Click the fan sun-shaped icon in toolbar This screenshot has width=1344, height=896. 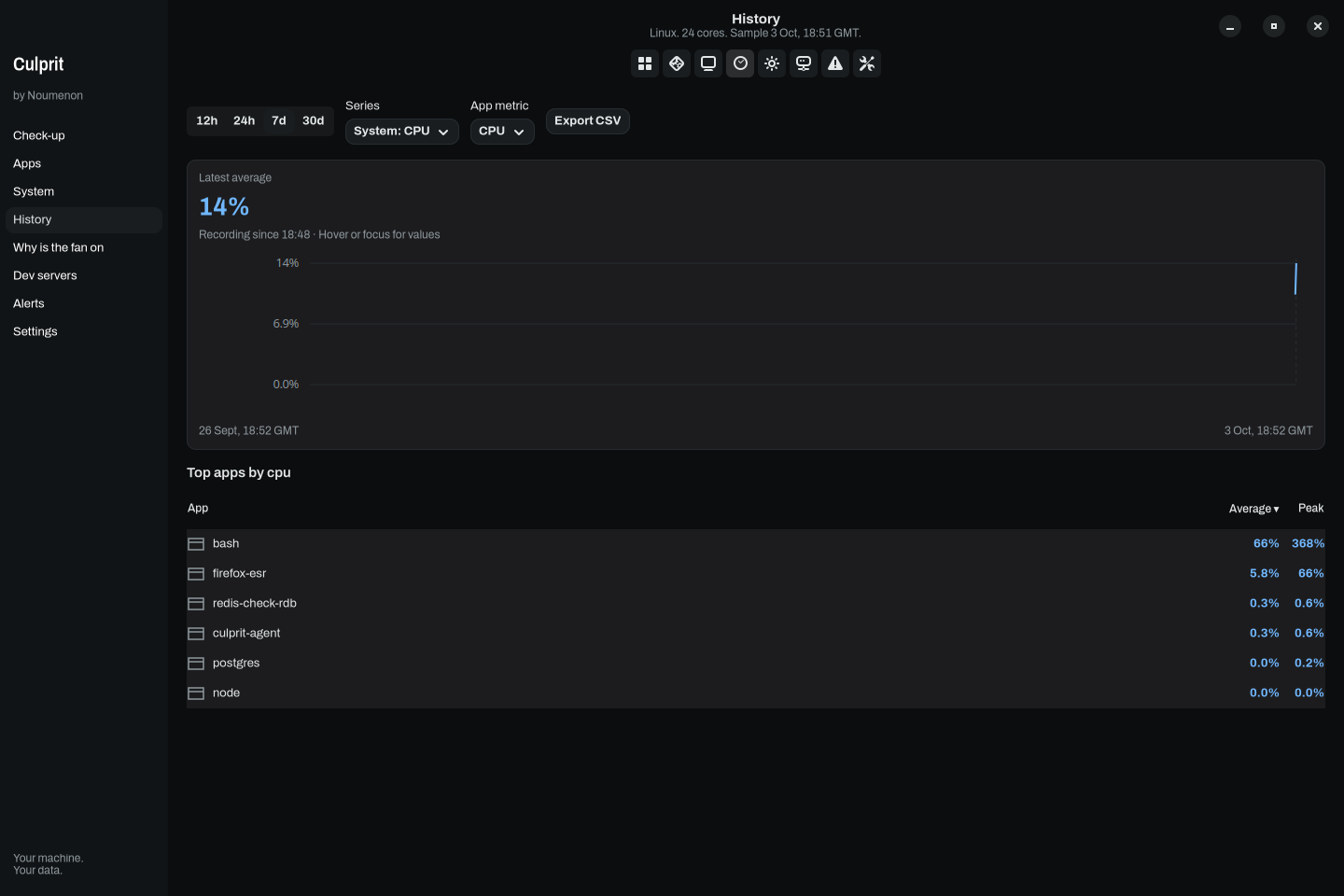[x=772, y=63]
